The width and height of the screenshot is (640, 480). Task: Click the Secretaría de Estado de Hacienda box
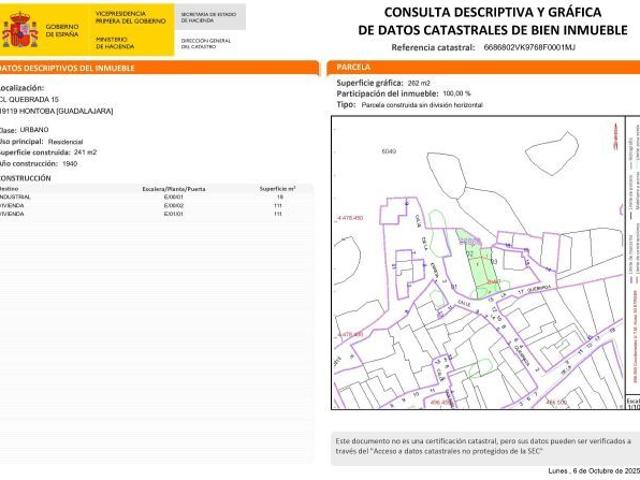(209, 15)
